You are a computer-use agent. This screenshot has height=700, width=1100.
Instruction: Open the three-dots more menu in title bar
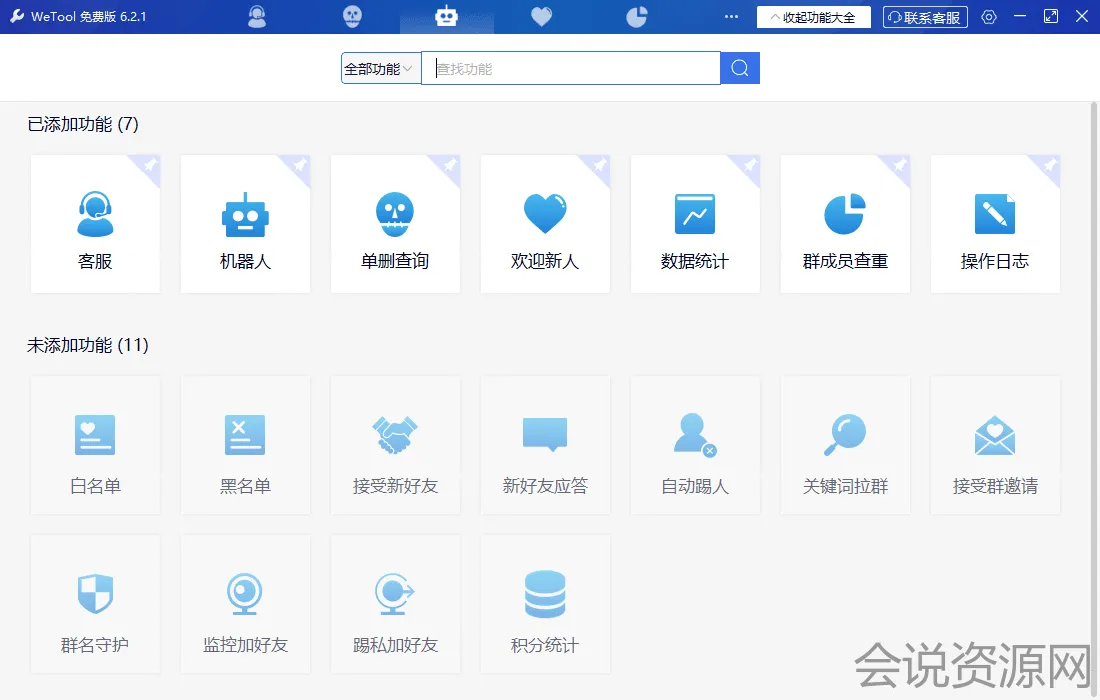731,17
